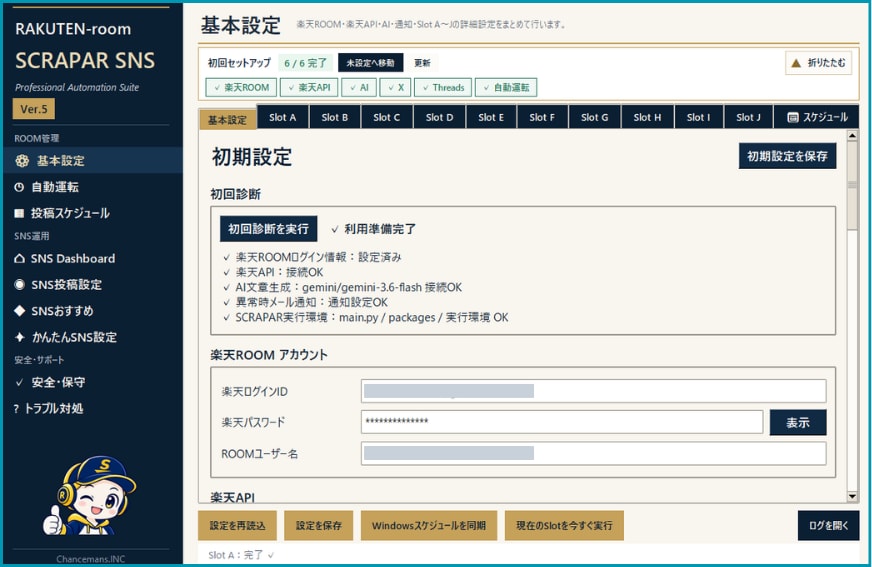Click the vertical scrollbar thumb
Screen dimensions: 872x567
852,185
